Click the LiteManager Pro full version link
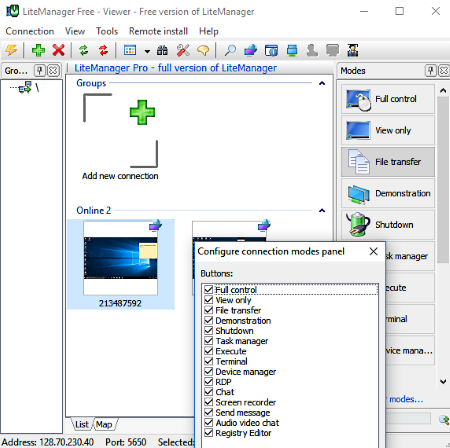Viewport: 450px width, 448px height. click(175, 68)
